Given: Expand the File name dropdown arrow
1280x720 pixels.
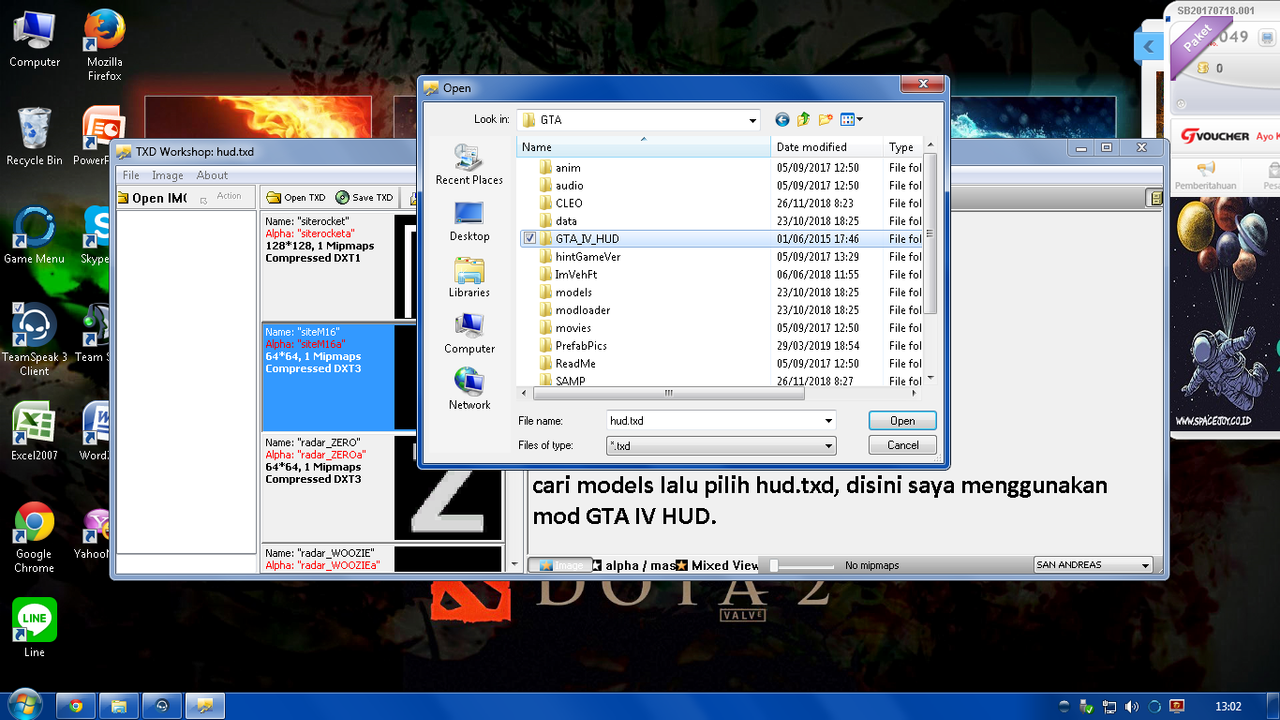Looking at the screenshot, I should coord(828,421).
